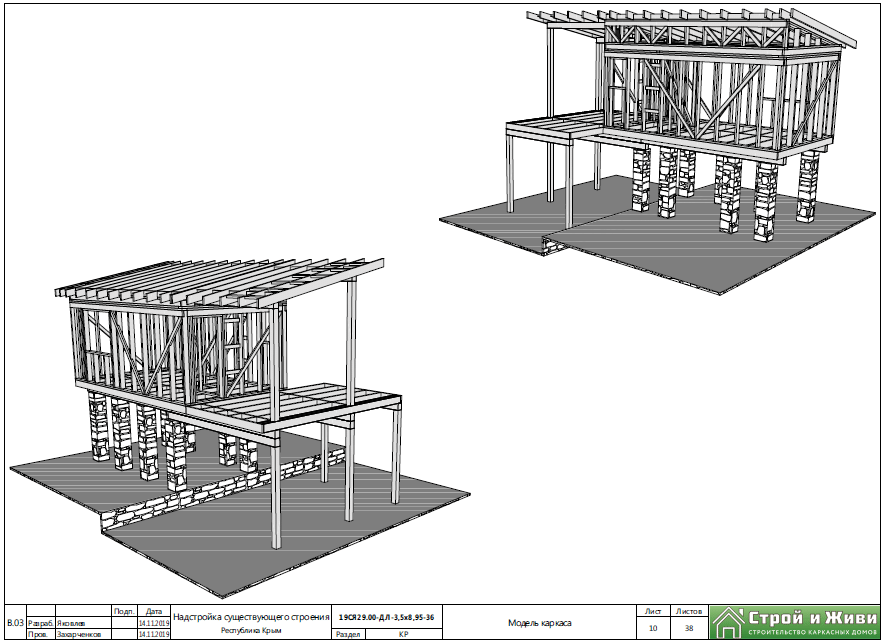Click the 'Подп.' column header

124,610
